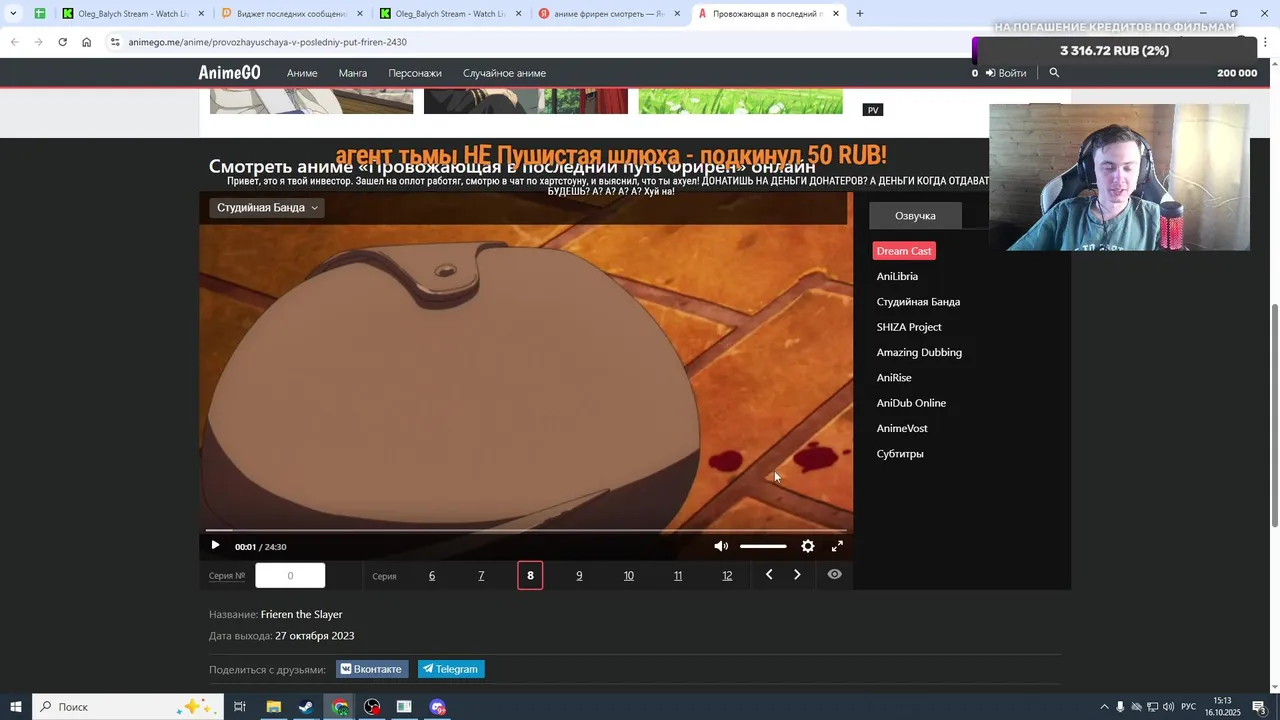Select episode 7
The image size is (1280, 720).
point(481,575)
